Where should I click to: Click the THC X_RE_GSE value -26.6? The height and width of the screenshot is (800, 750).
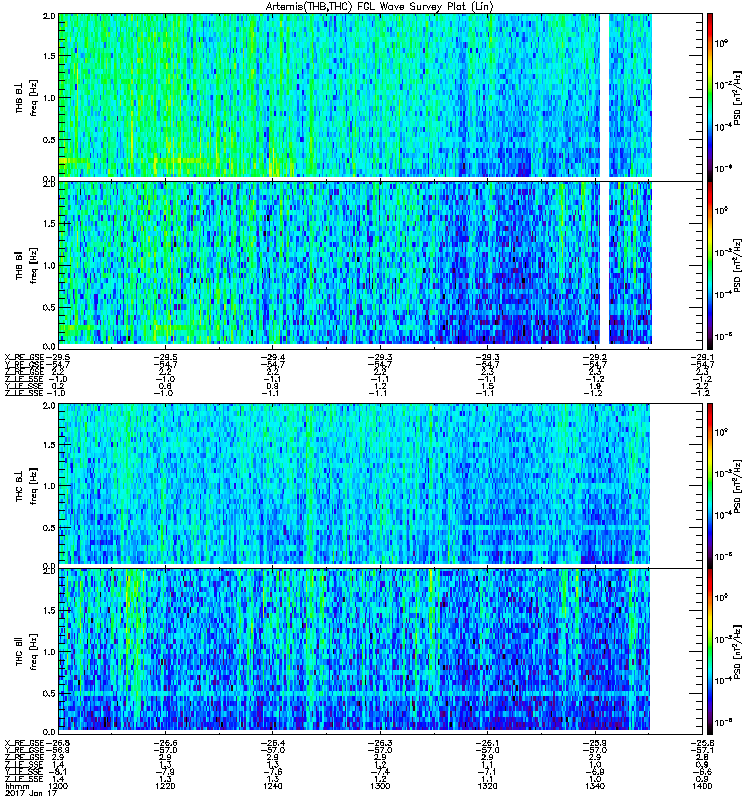point(165,743)
